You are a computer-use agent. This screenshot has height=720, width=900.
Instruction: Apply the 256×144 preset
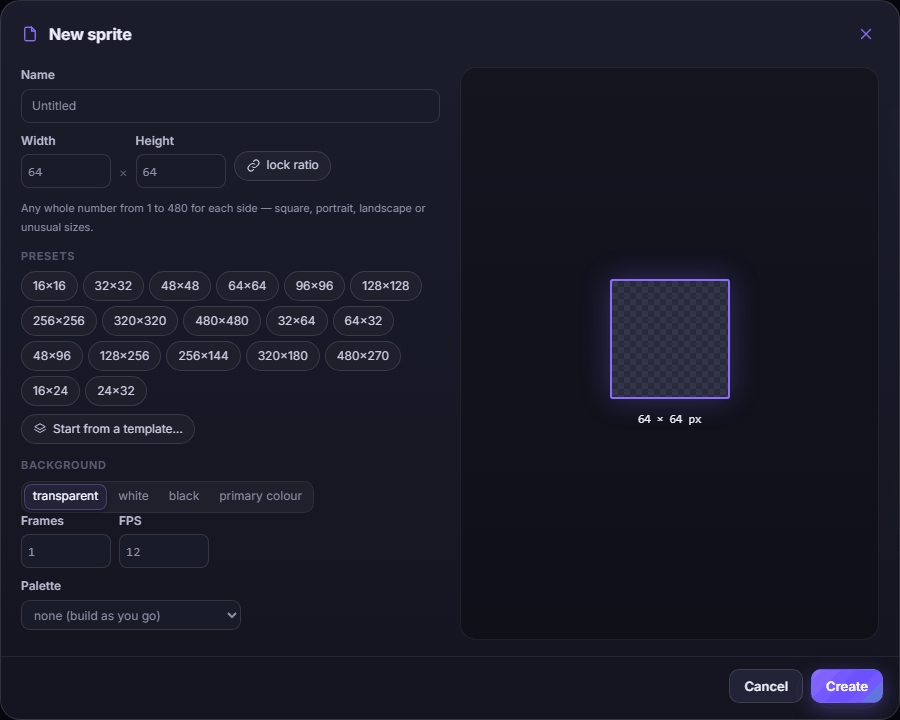point(203,356)
